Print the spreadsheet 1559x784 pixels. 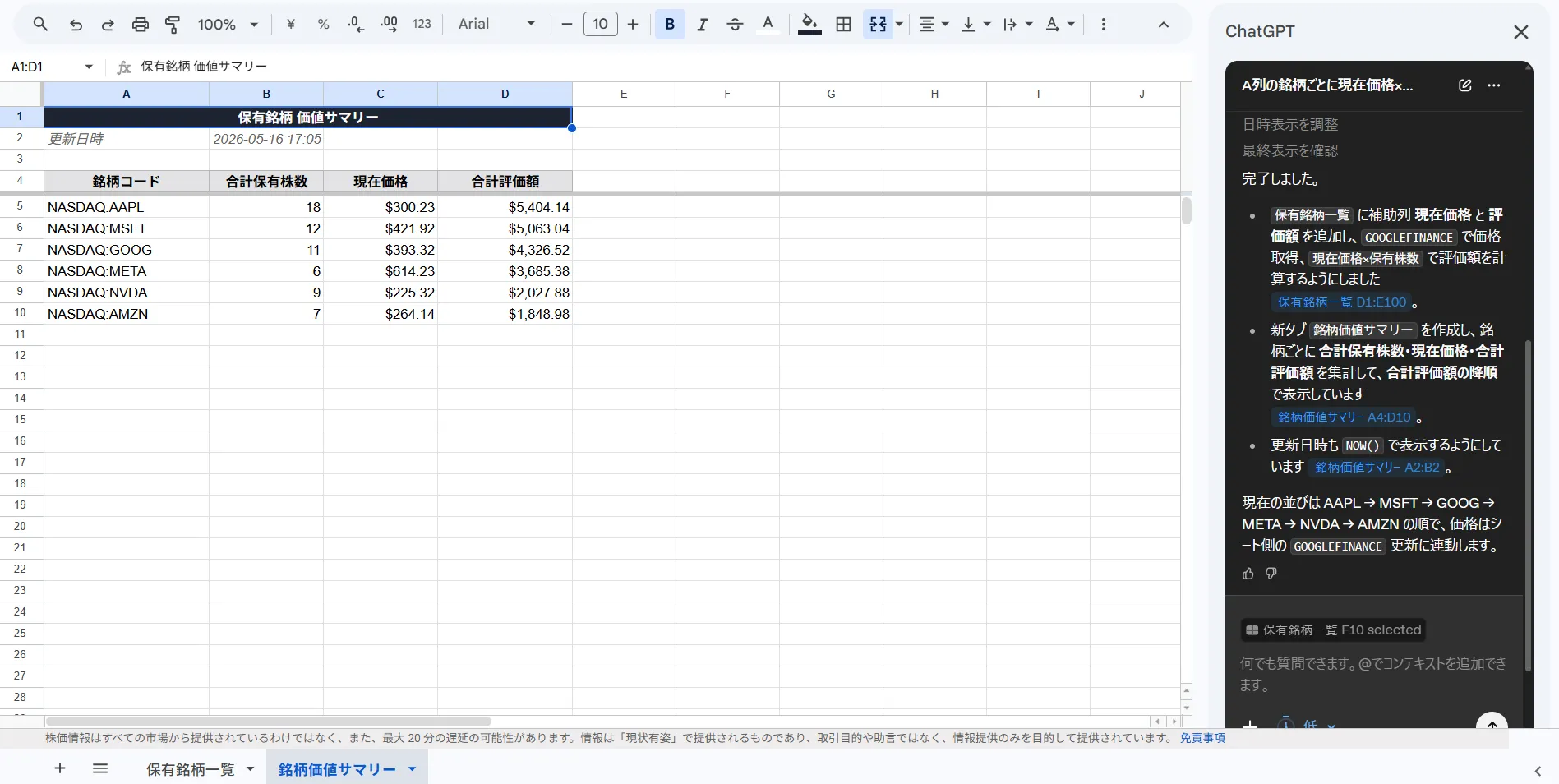(x=141, y=25)
